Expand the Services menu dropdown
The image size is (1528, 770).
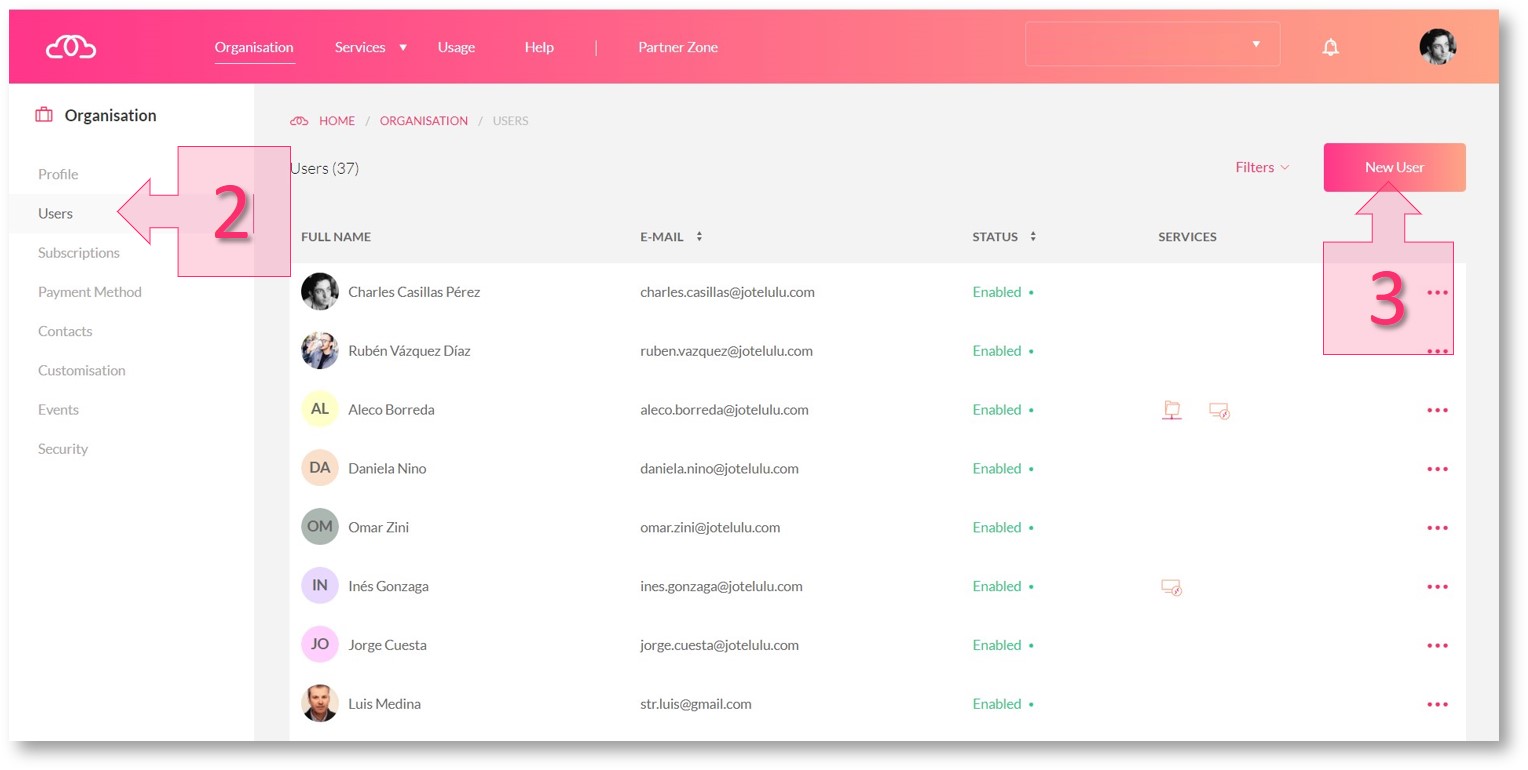tap(370, 47)
